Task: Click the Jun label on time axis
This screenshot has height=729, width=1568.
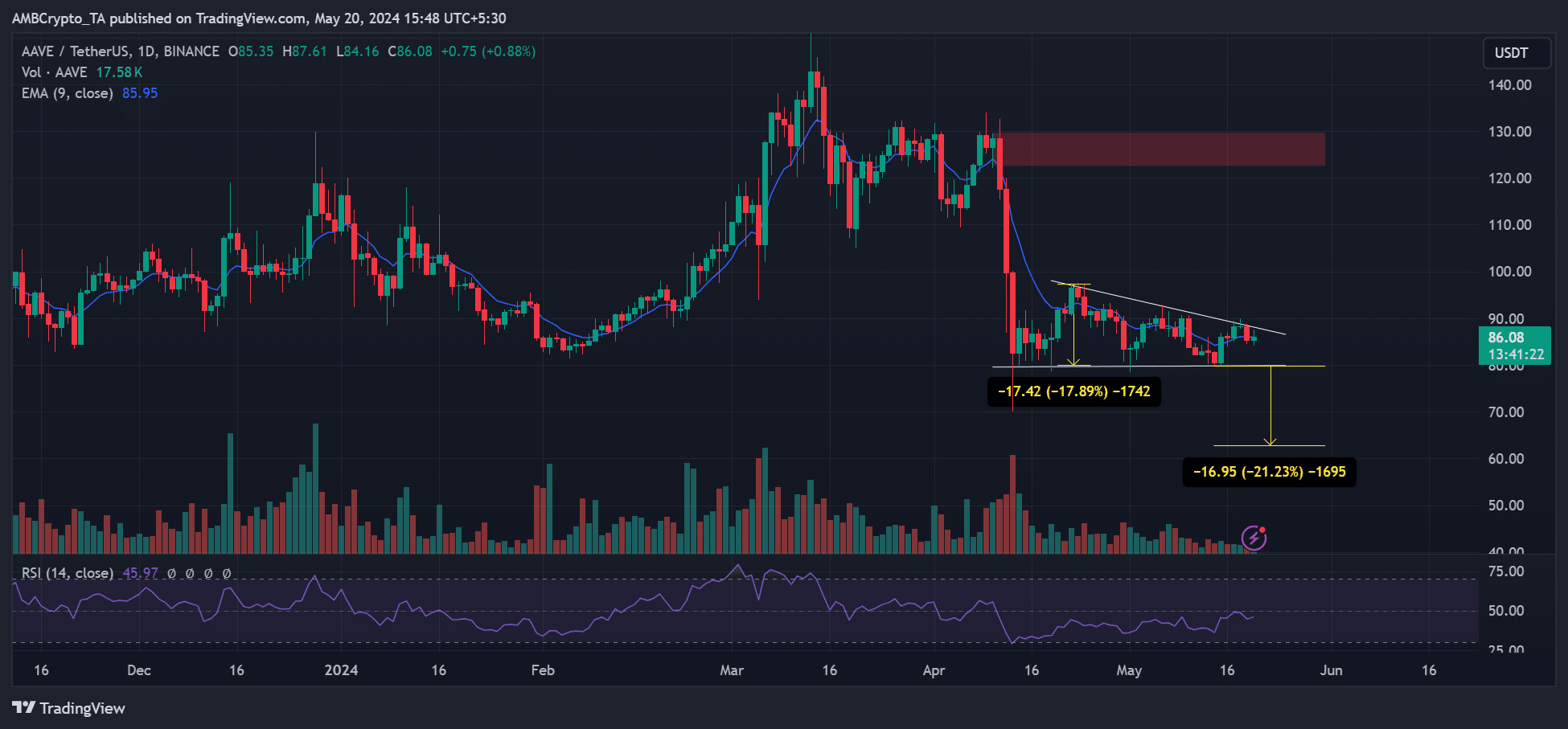Action: point(1331,670)
